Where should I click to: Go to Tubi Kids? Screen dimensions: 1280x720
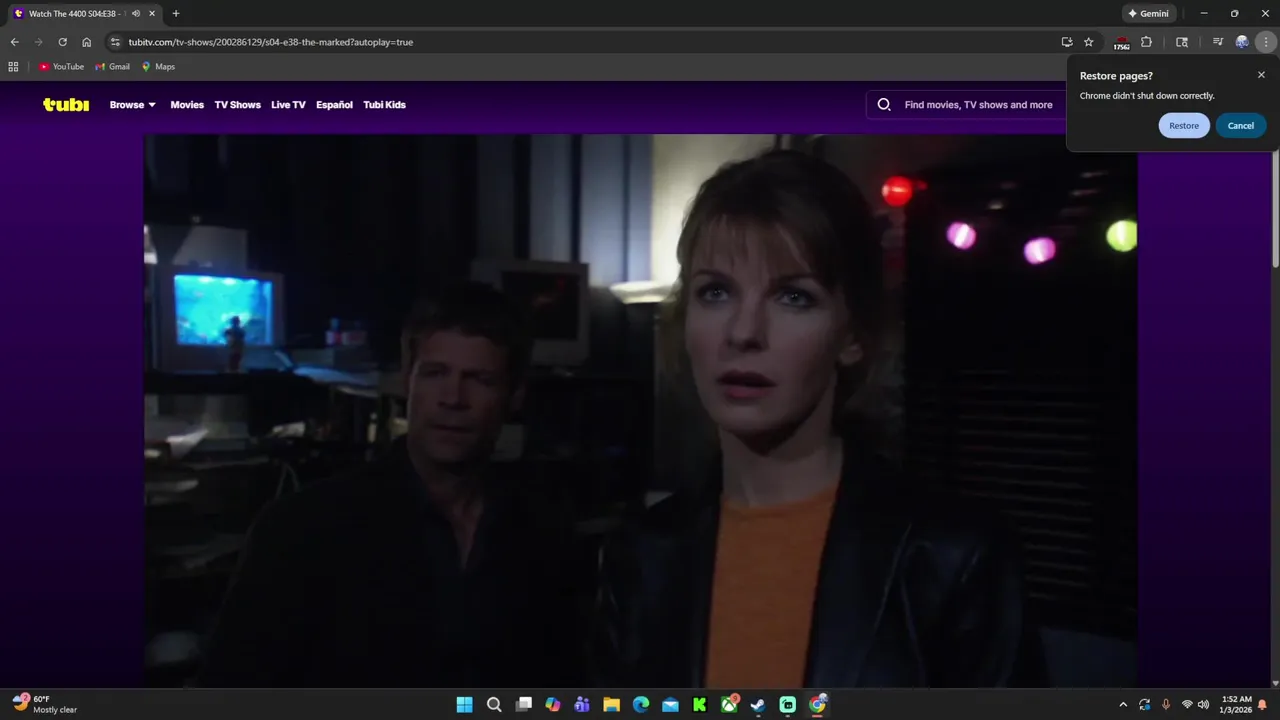[384, 104]
